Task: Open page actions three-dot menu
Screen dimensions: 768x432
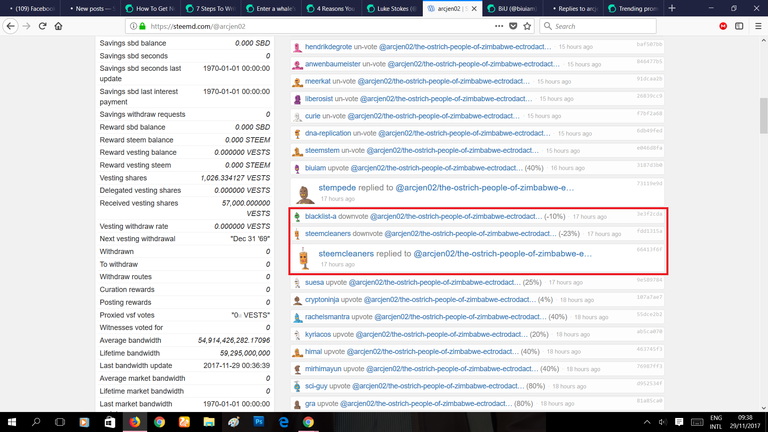Action: pyautogui.click(x=499, y=26)
